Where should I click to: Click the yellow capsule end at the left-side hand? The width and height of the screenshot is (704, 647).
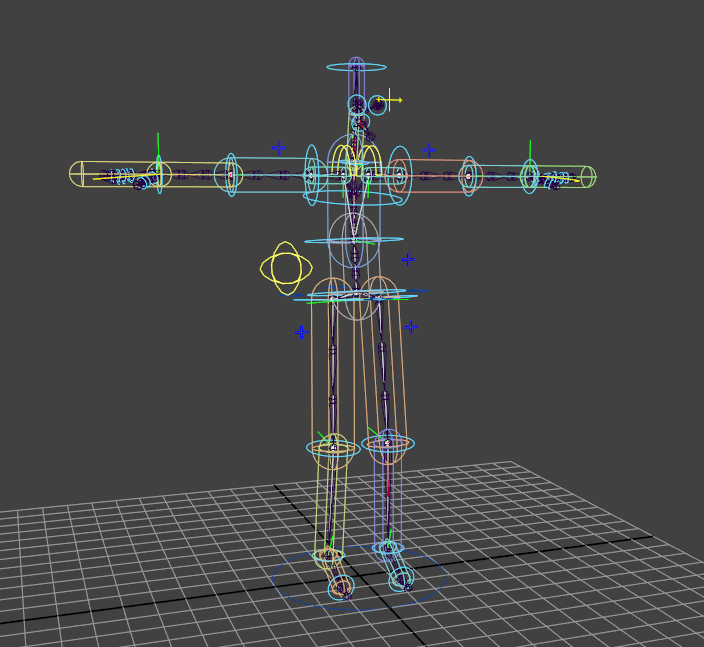coord(76,174)
